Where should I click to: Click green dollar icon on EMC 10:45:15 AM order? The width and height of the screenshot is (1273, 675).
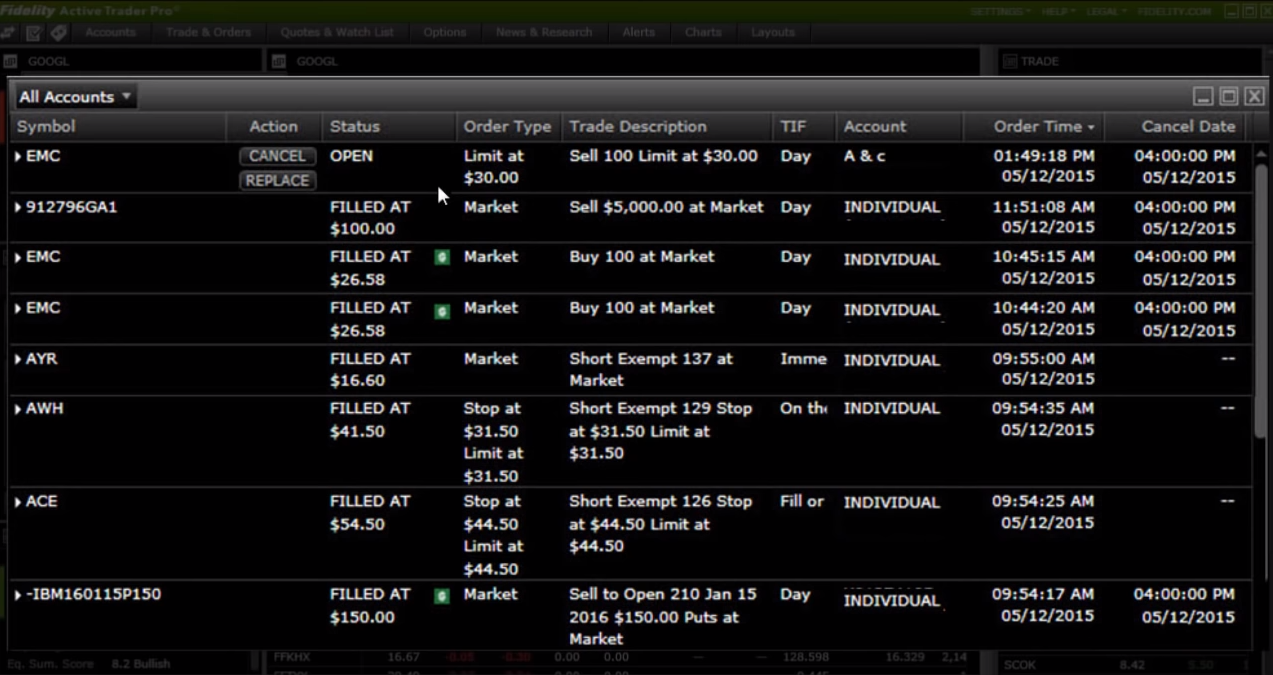pos(441,257)
